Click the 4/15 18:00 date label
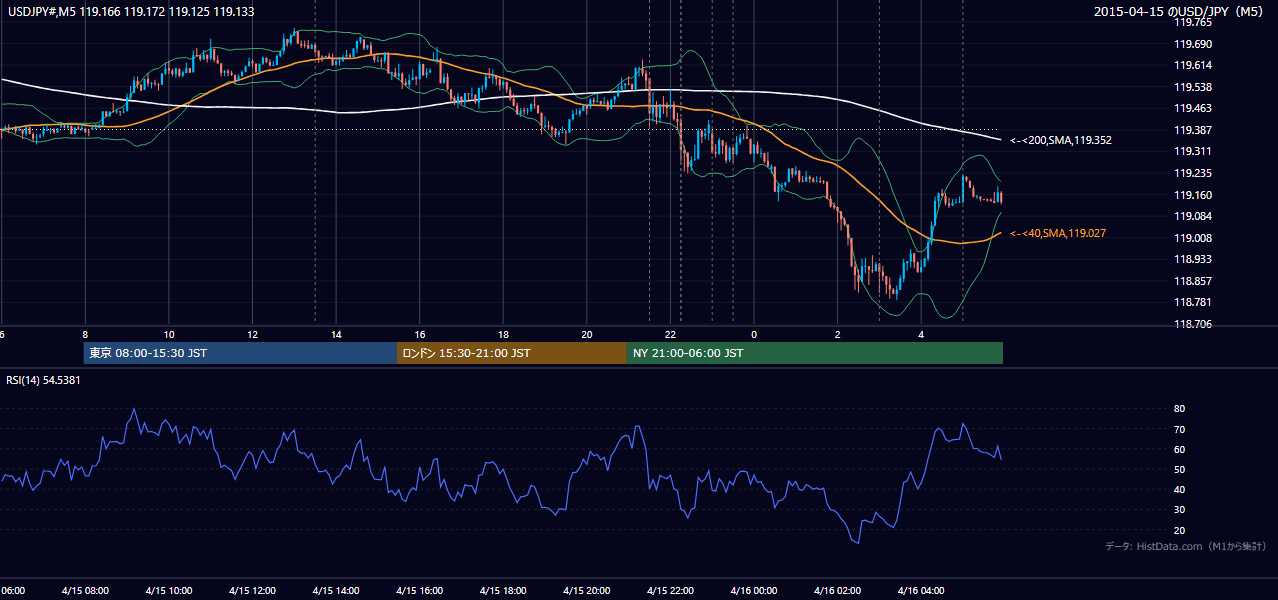This screenshot has width=1278, height=600. click(503, 591)
